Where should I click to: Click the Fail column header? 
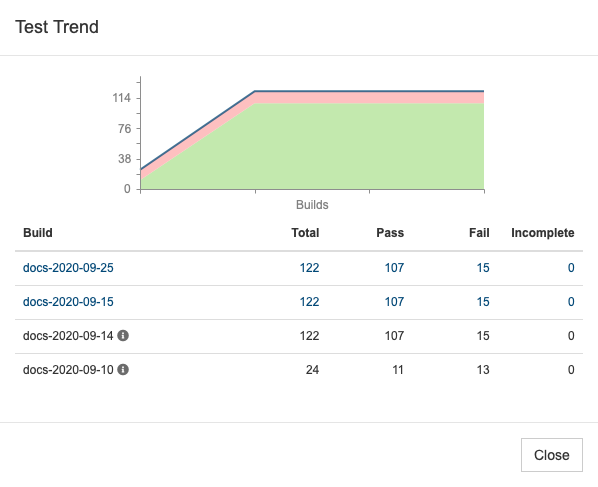click(479, 233)
